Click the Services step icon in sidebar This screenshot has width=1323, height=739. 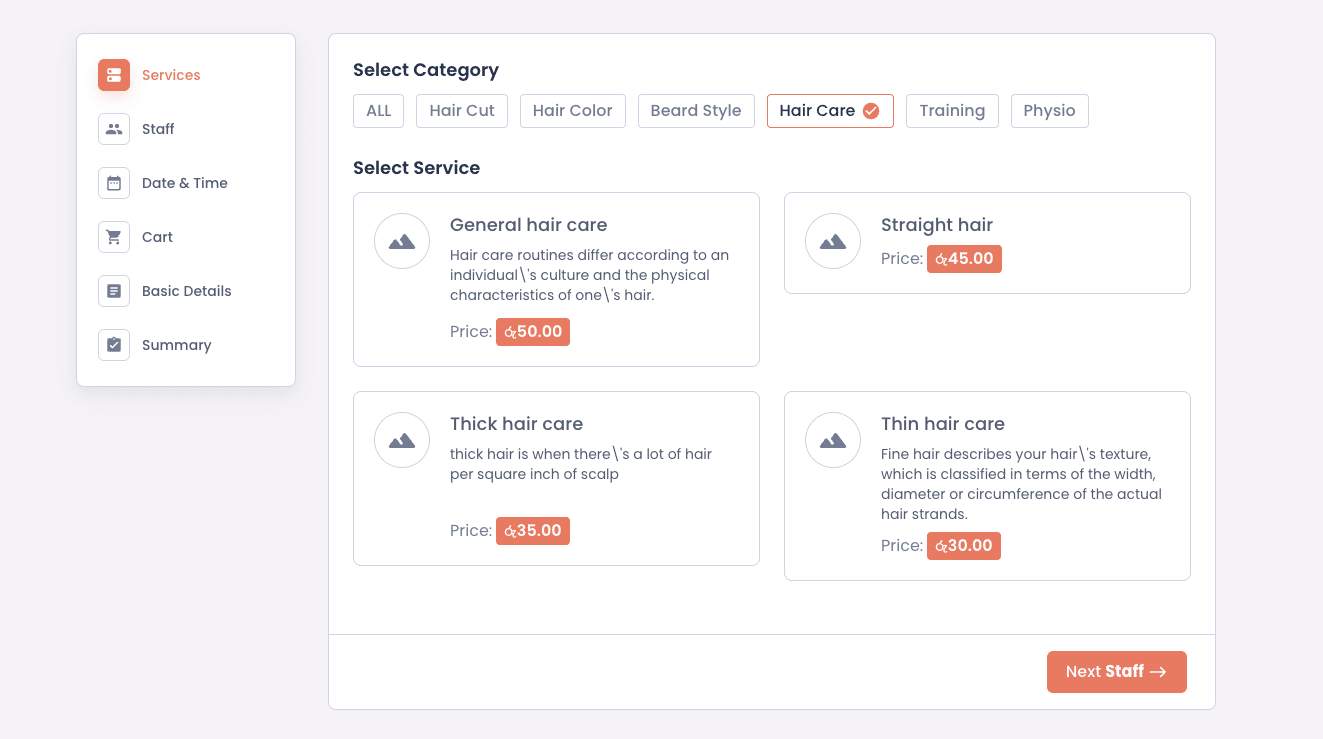coord(114,75)
